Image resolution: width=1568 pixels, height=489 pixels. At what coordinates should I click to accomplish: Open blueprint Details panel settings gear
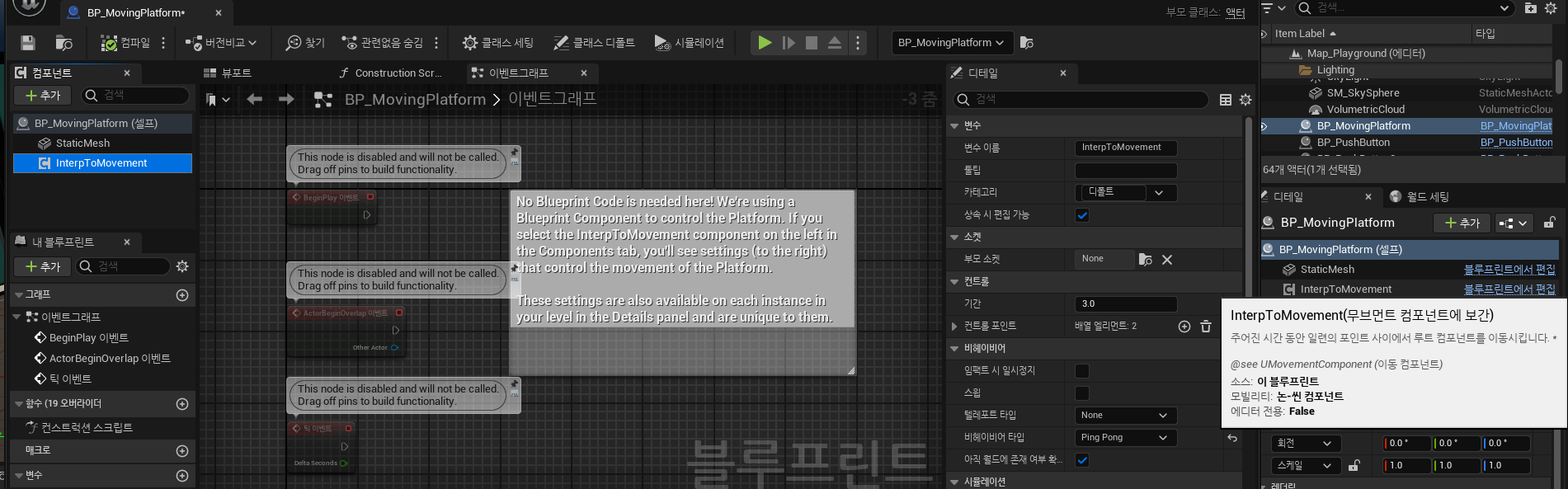pyautogui.click(x=1245, y=100)
